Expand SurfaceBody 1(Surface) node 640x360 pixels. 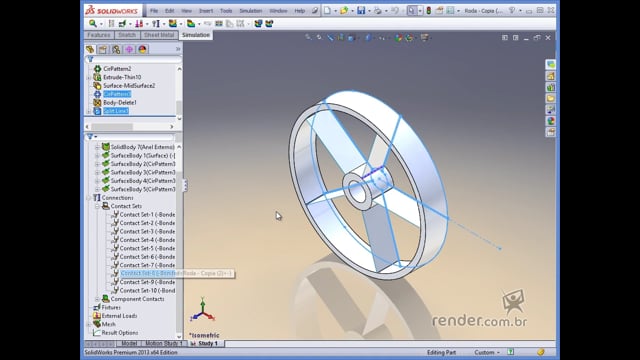coord(97,156)
